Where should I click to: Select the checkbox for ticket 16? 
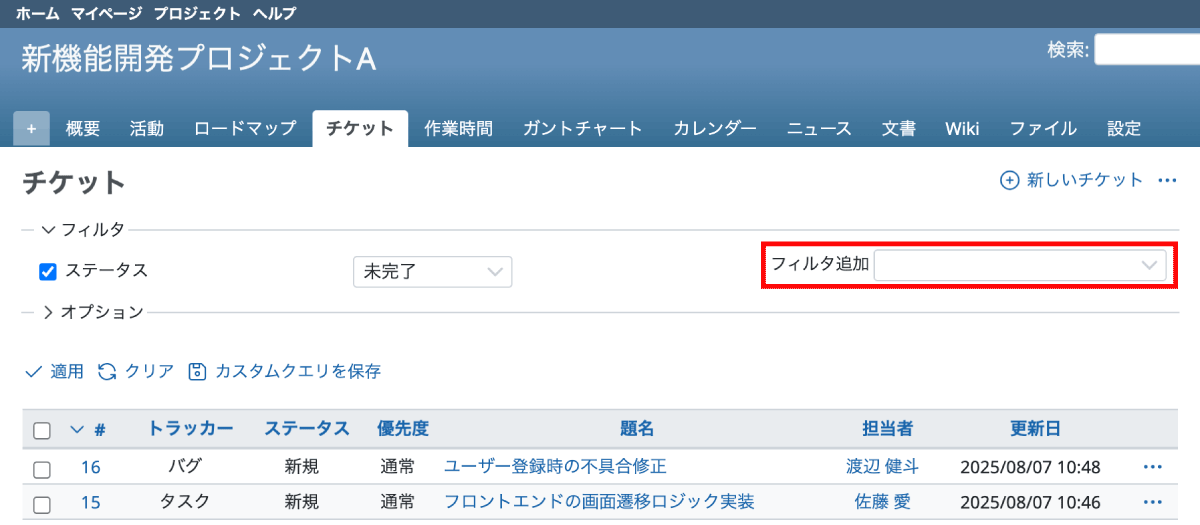42,468
